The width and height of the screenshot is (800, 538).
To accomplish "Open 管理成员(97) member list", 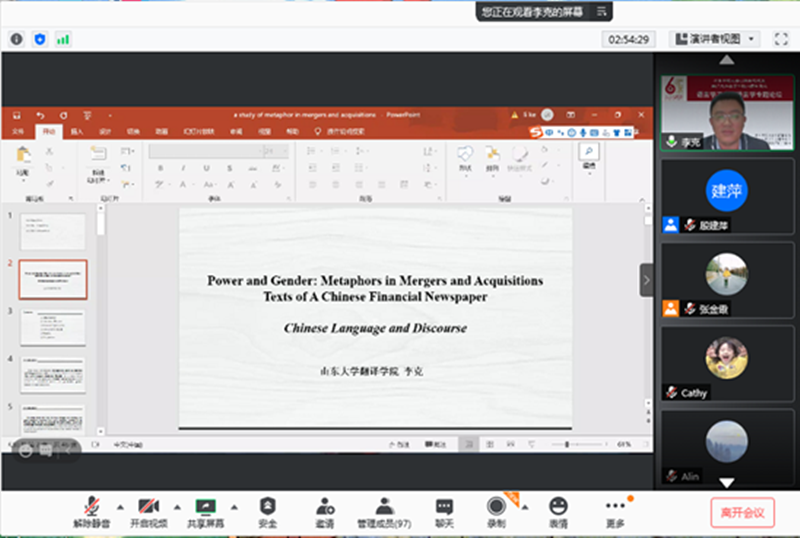I will tap(384, 512).
